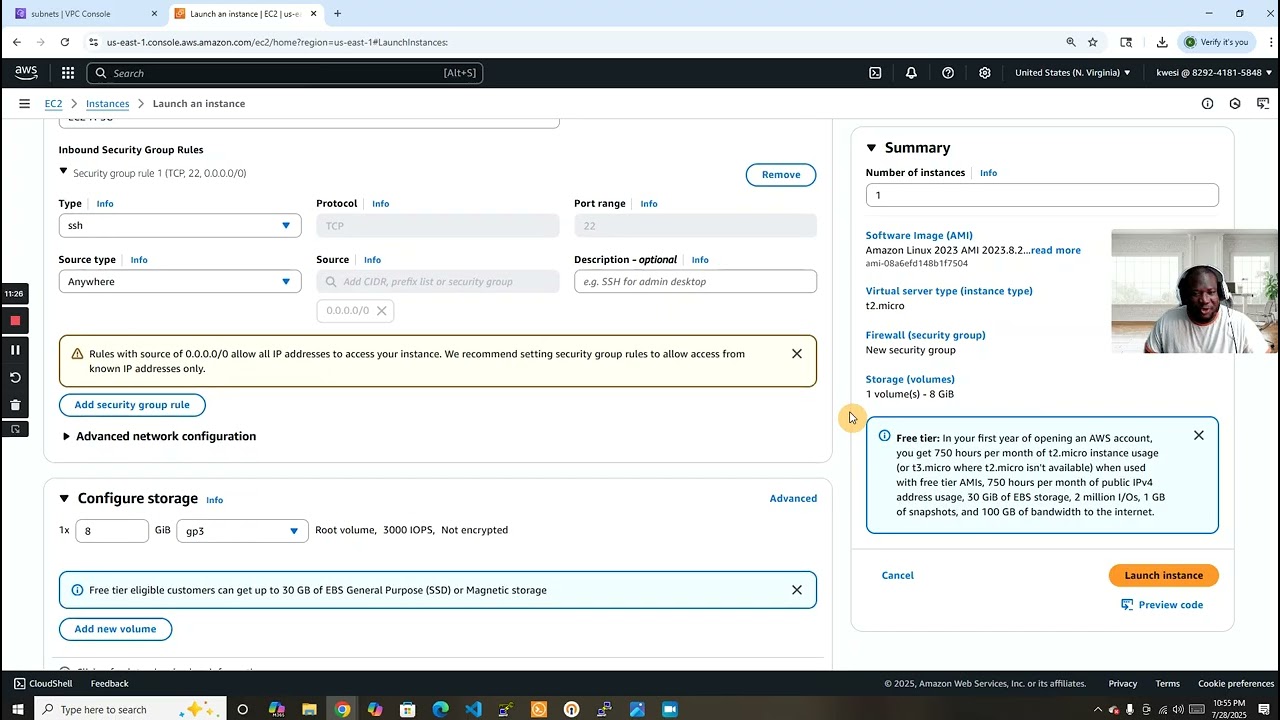This screenshot has width=1280, height=720.
Task: Open the Source type dropdown showing Anywhere
Action: pos(180,282)
